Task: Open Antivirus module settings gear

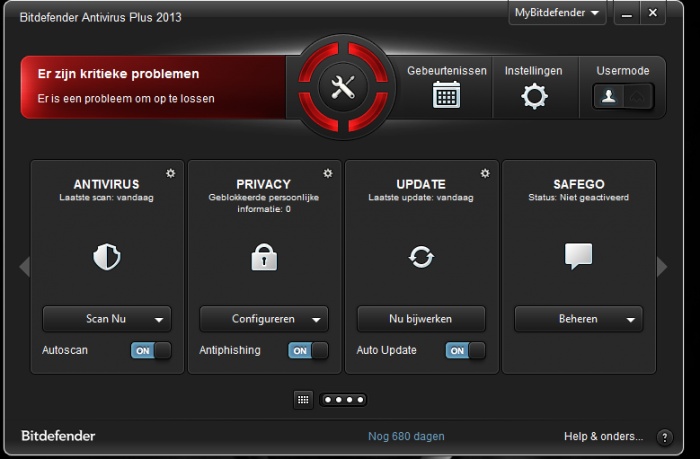Action: pos(171,173)
